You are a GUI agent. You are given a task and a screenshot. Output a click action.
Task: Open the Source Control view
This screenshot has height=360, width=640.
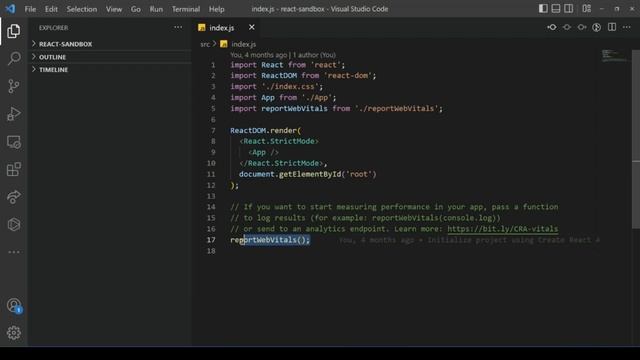click(13, 86)
